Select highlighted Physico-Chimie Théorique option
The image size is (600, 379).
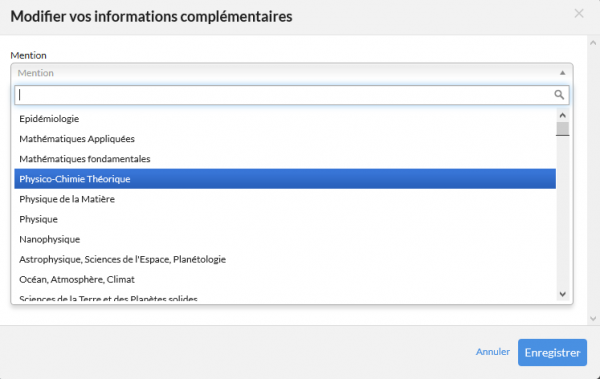(x=285, y=179)
